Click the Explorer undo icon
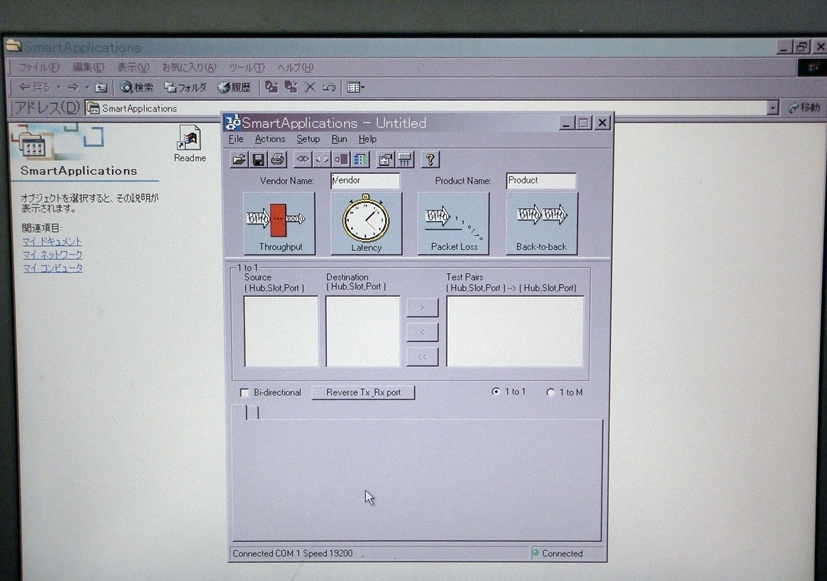This screenshot has width=827, height=581. coord(329,88)
